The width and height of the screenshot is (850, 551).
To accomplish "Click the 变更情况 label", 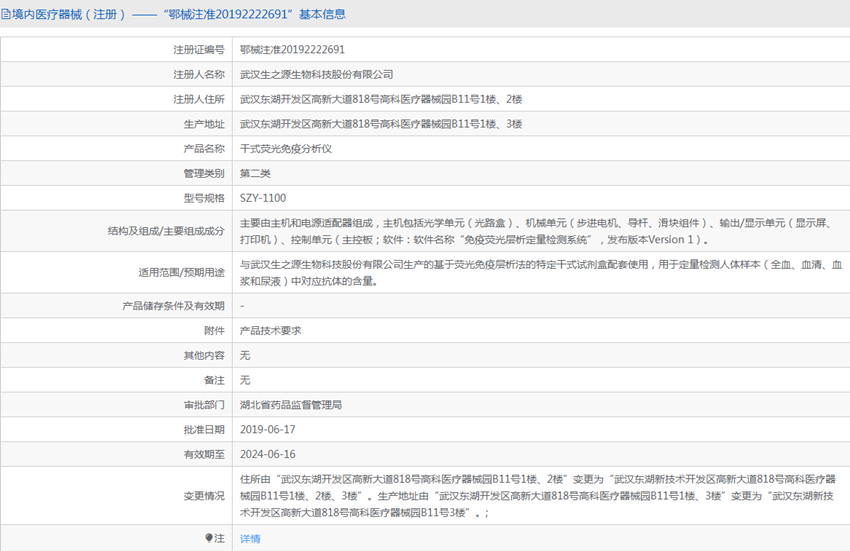I will [x=204, y=496].
